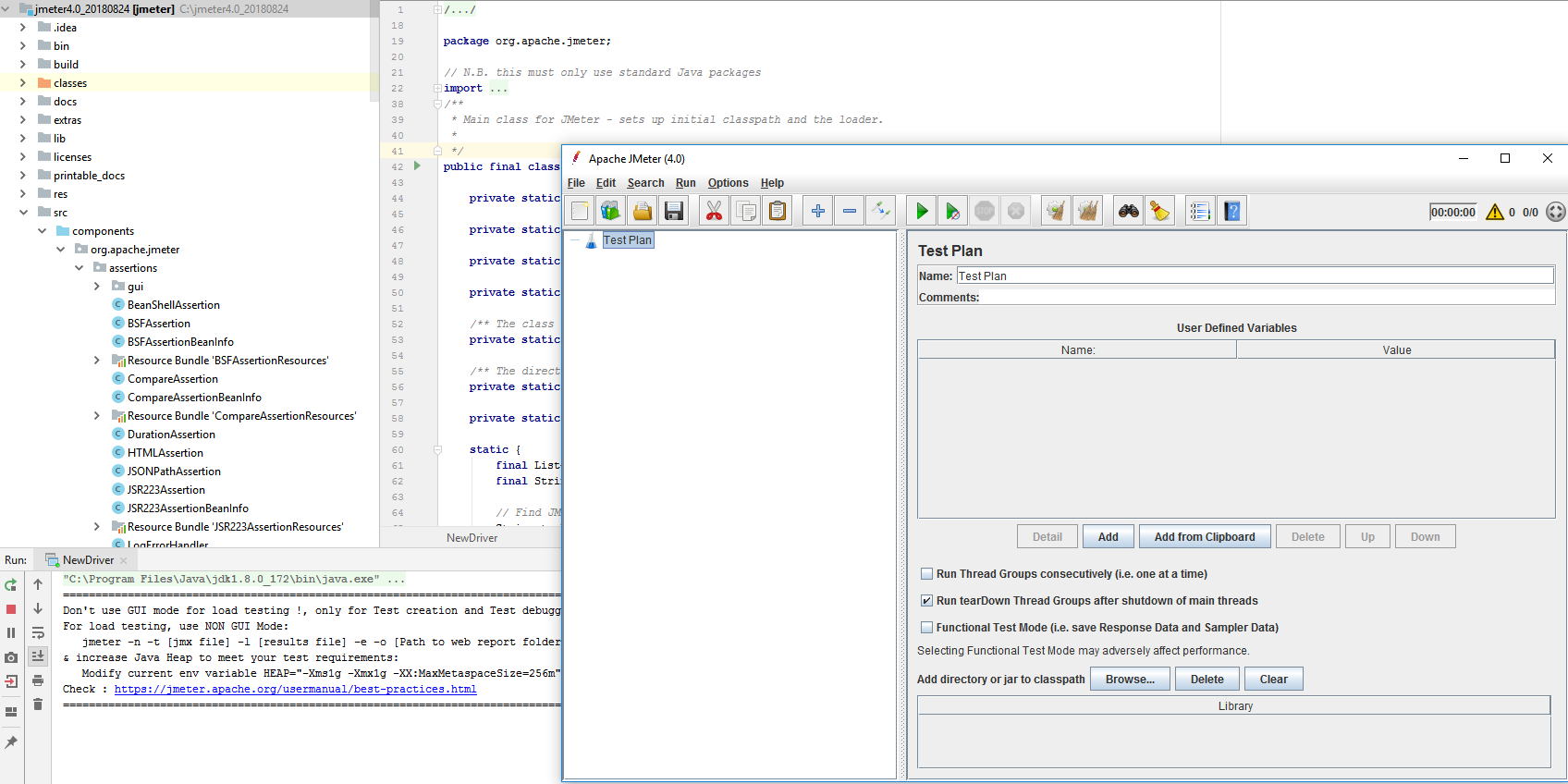Image resolution: width=1568 pixels, height=784 pixels.
Task: Expand the lib folder in project tree
Action: coord(23,139)
